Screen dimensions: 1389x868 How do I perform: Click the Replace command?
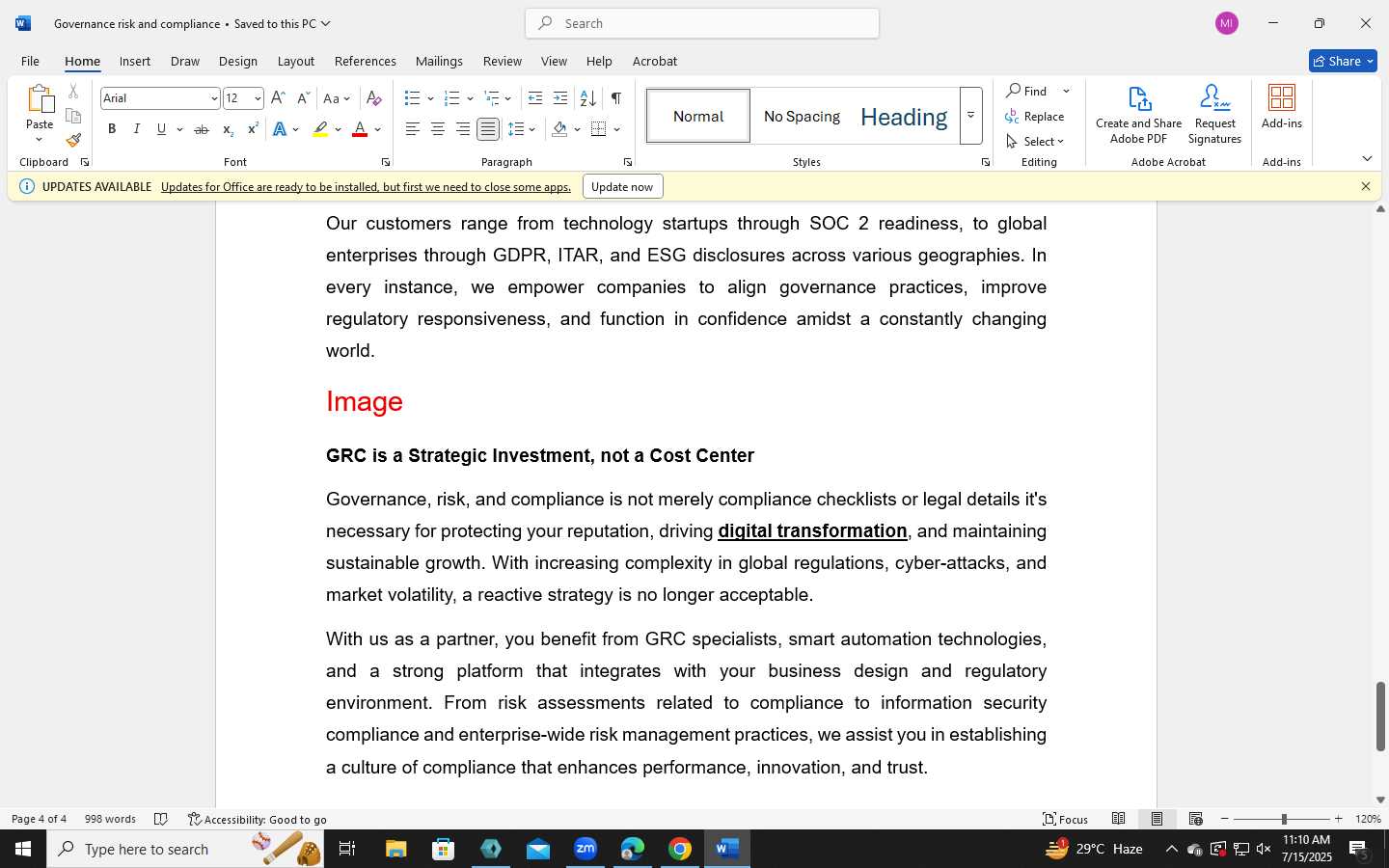pos(1035,117)
